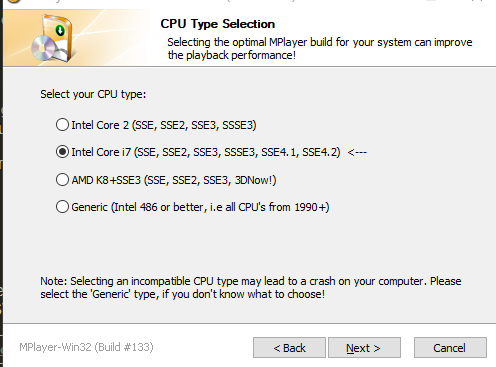Pick the Generic Intel 486 radio circle
The height and width of the screenshot is (367, 496).
pos(62,207)
